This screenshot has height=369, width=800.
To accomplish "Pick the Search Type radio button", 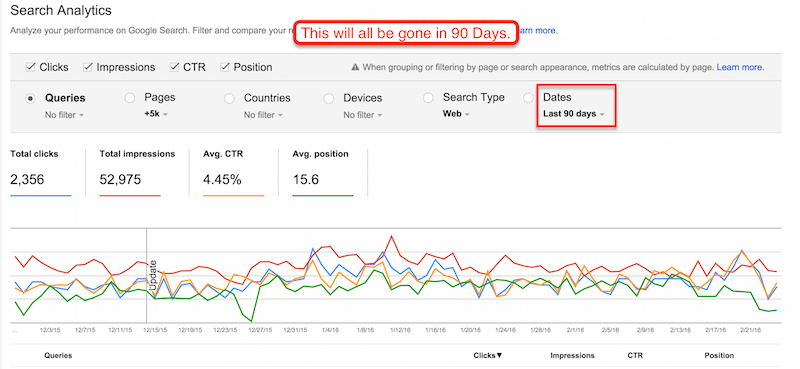I will coord(428,98).
